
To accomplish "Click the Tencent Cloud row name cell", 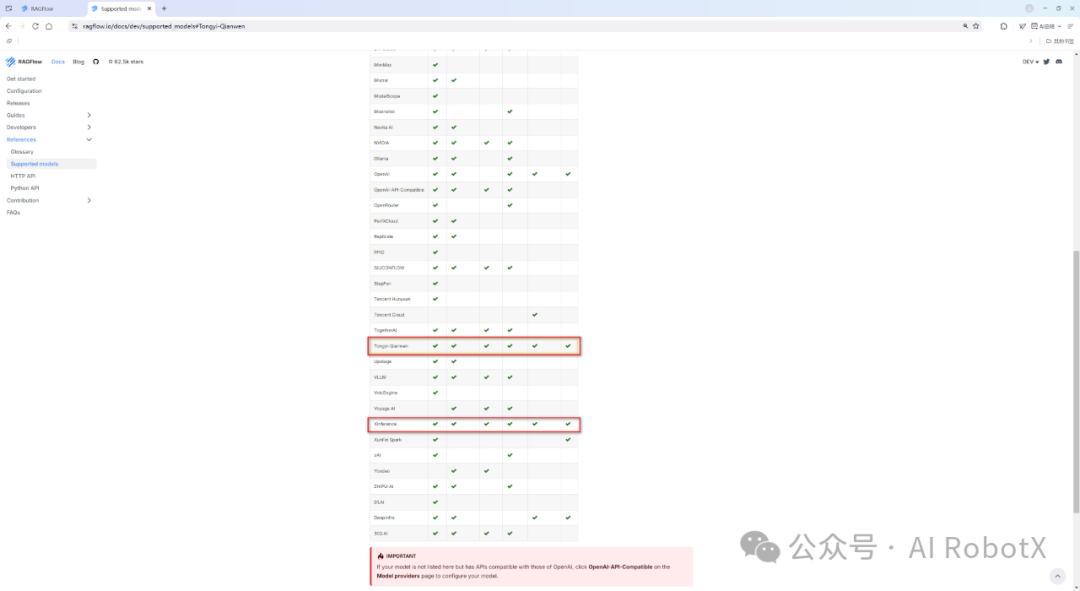I will coord(399,315).
